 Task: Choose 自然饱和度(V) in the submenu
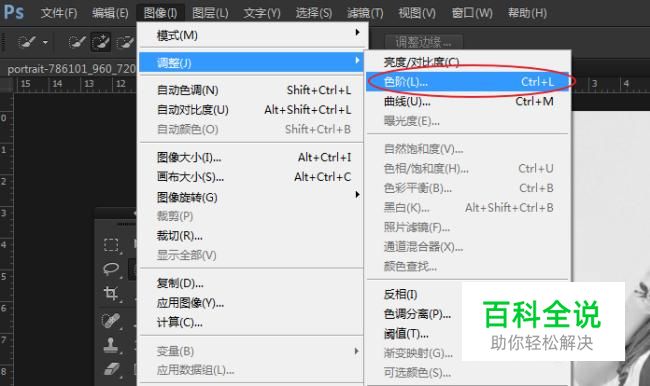pyautogui.click(x=468, y=148)
